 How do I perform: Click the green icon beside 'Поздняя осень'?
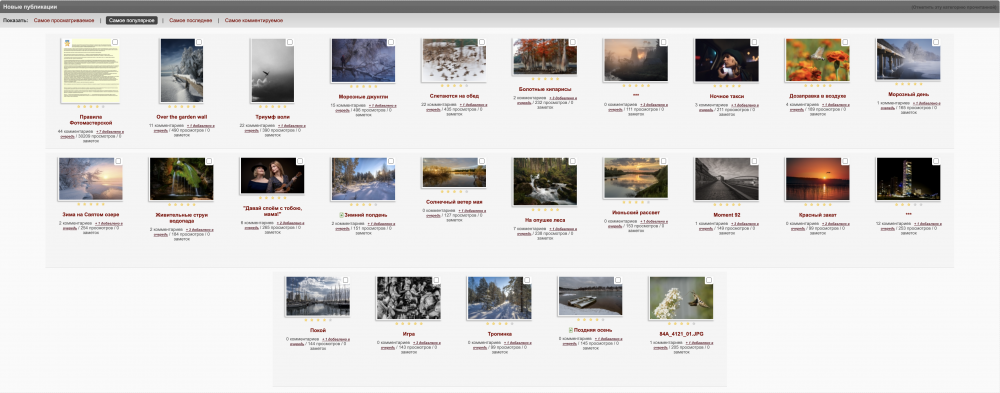pos(571,330)
